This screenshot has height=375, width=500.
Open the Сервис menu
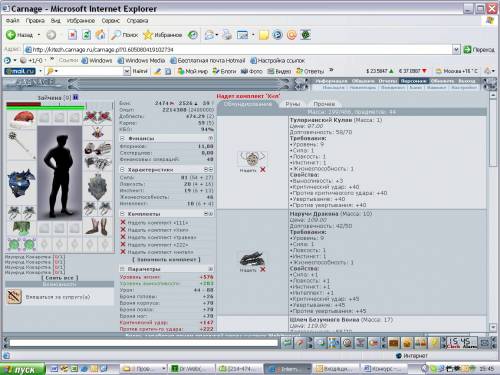pyautogui.click(x=111, y=21)
